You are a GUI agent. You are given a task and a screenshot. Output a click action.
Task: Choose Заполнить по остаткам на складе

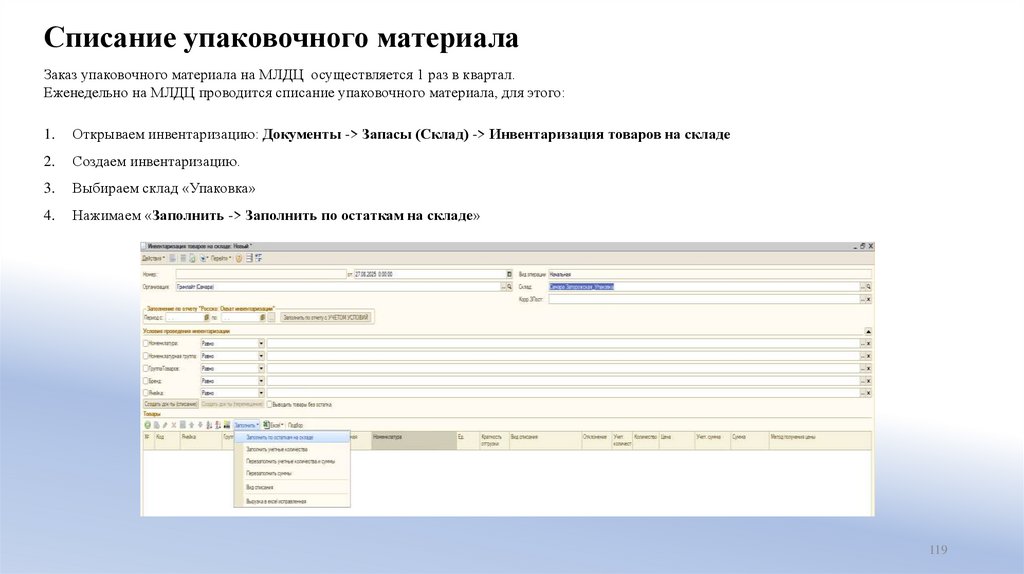(292, 438)
